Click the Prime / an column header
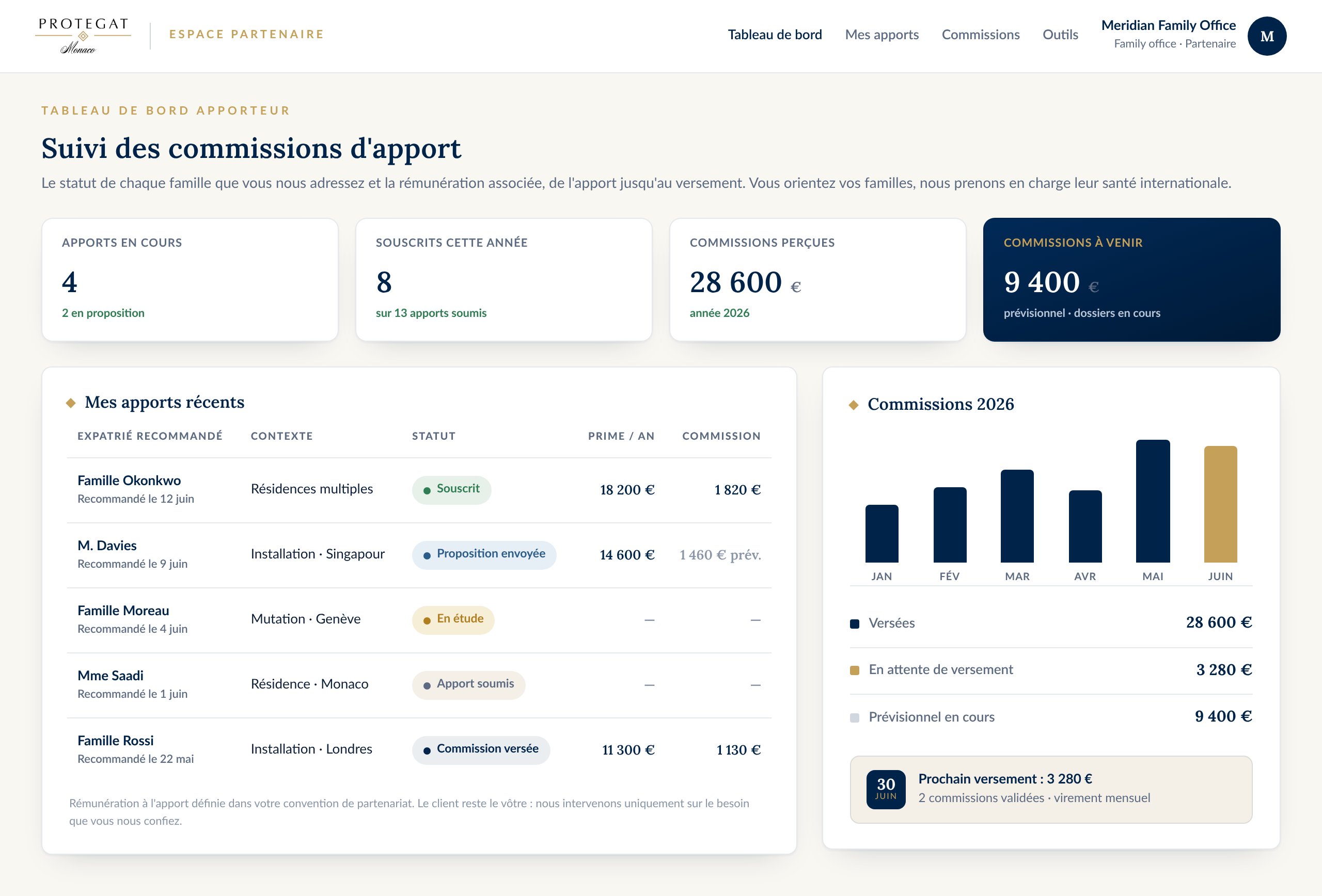This screenshot has height=896, width=1322. [621, 436]
